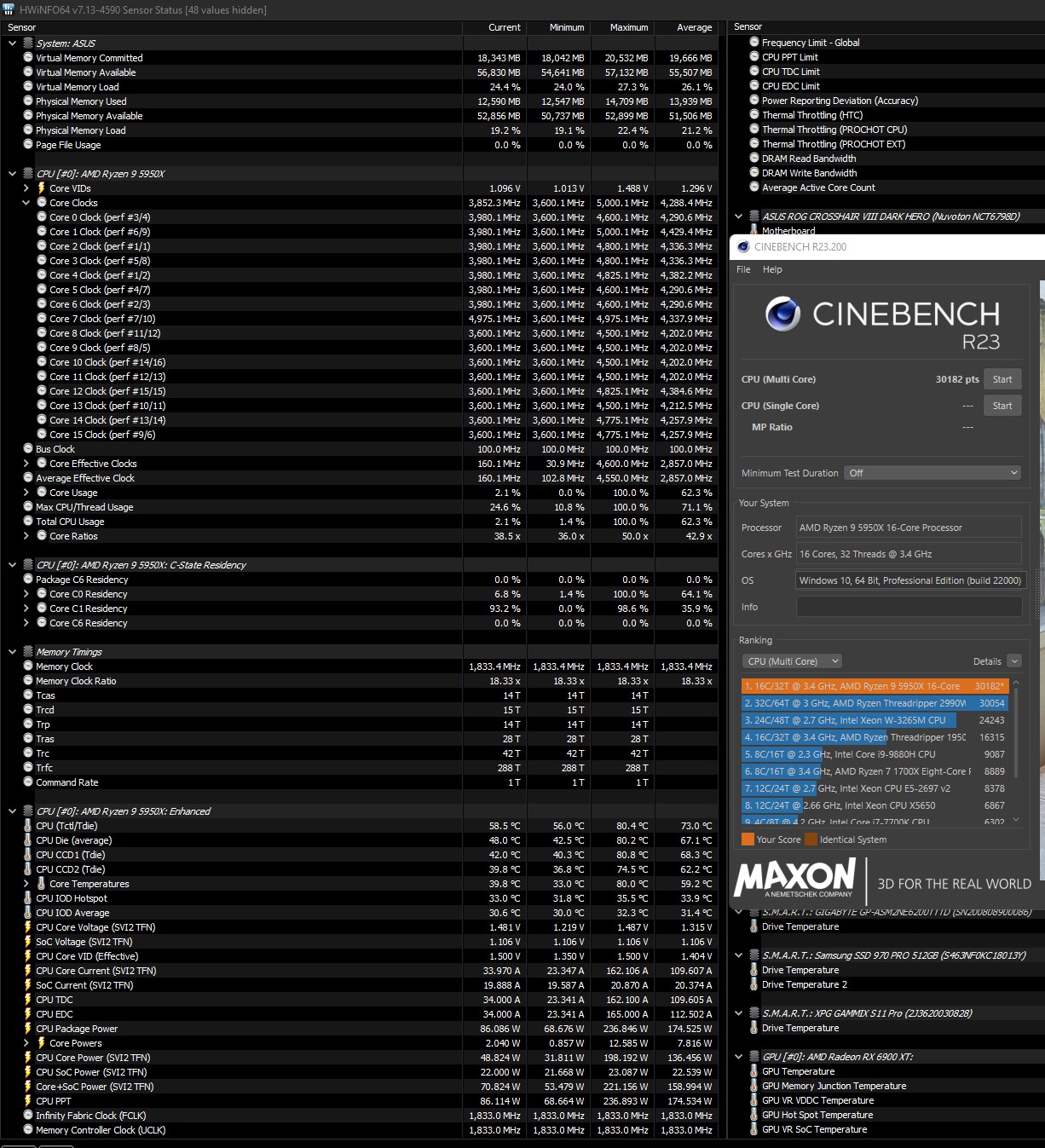Viewport: 1045px width, 1148px height.
Task: Click the CPU PPT lightning icon
Action: [x=28, y=1101]
